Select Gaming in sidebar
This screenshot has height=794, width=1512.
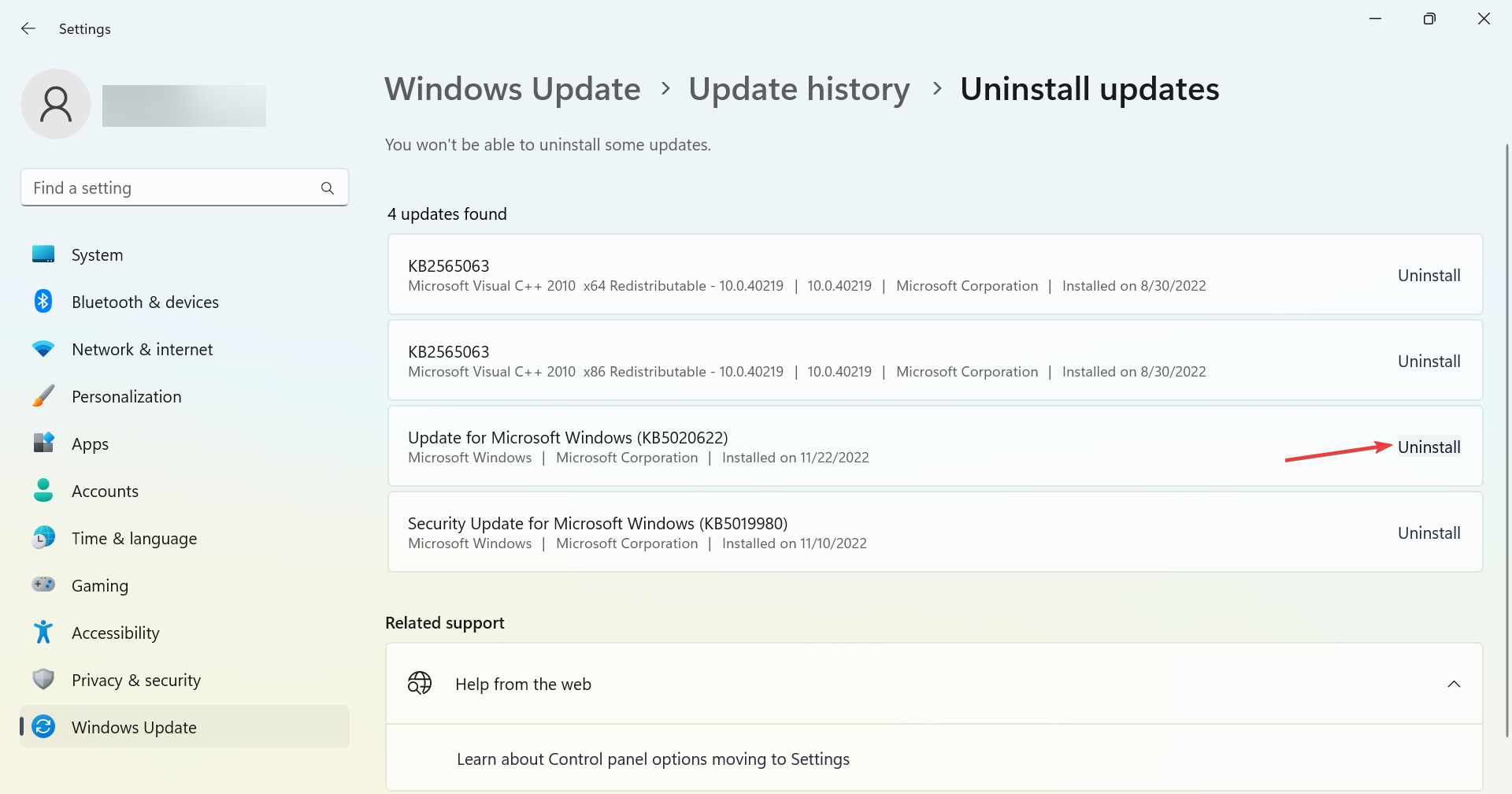pos(184,585)
